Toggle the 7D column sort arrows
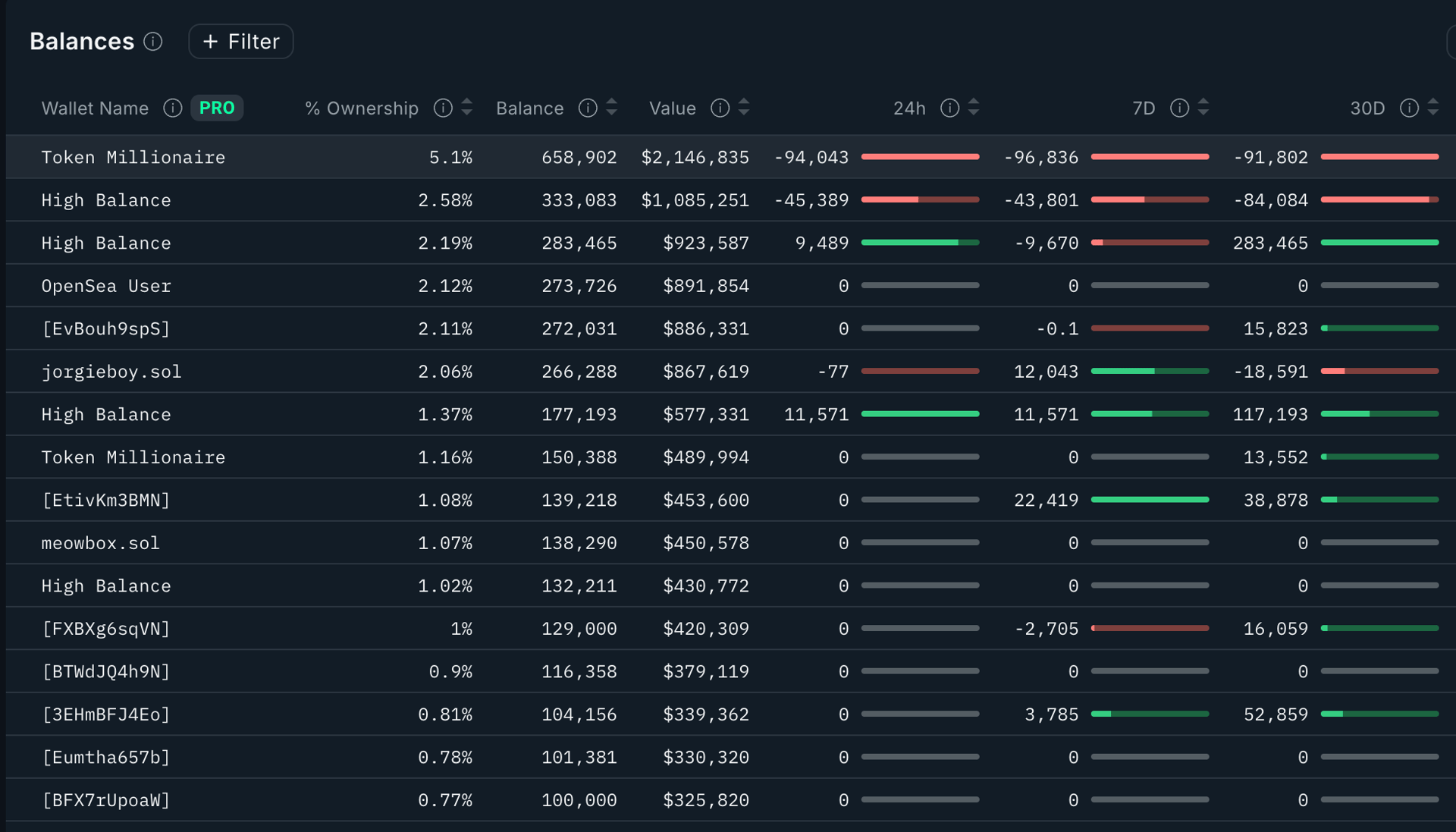The height and width of the screenshot is (832, 1456). 1203,108
